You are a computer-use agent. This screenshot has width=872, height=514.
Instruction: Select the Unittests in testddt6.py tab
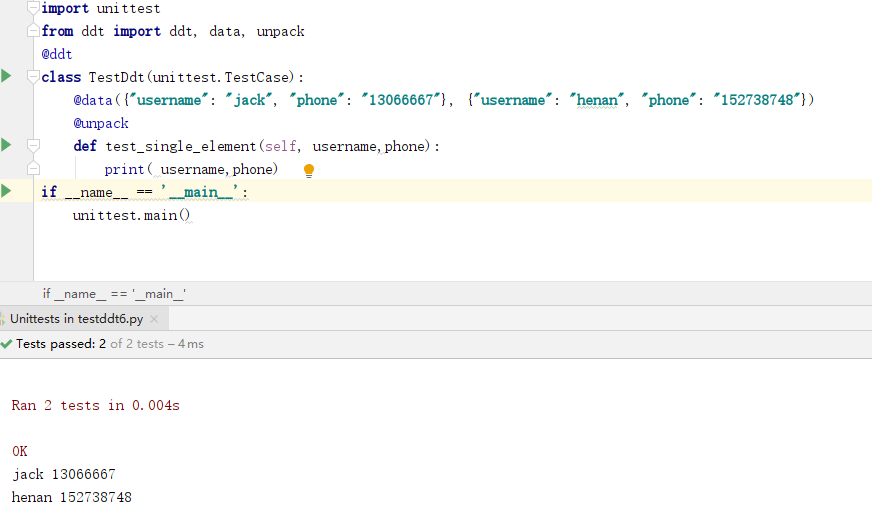(76, 319)
